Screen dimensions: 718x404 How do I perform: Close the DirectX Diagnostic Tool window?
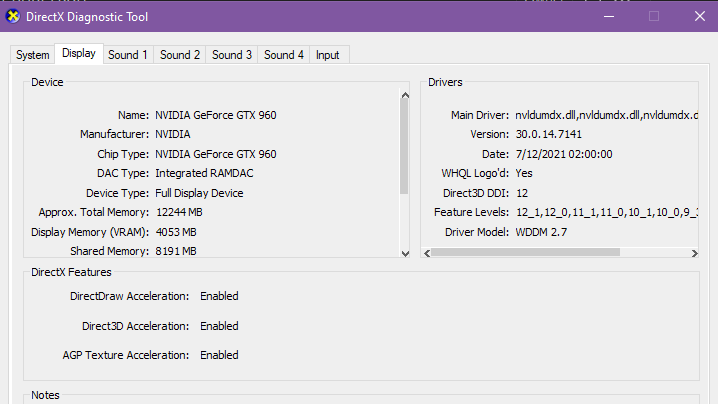[699, 16]
